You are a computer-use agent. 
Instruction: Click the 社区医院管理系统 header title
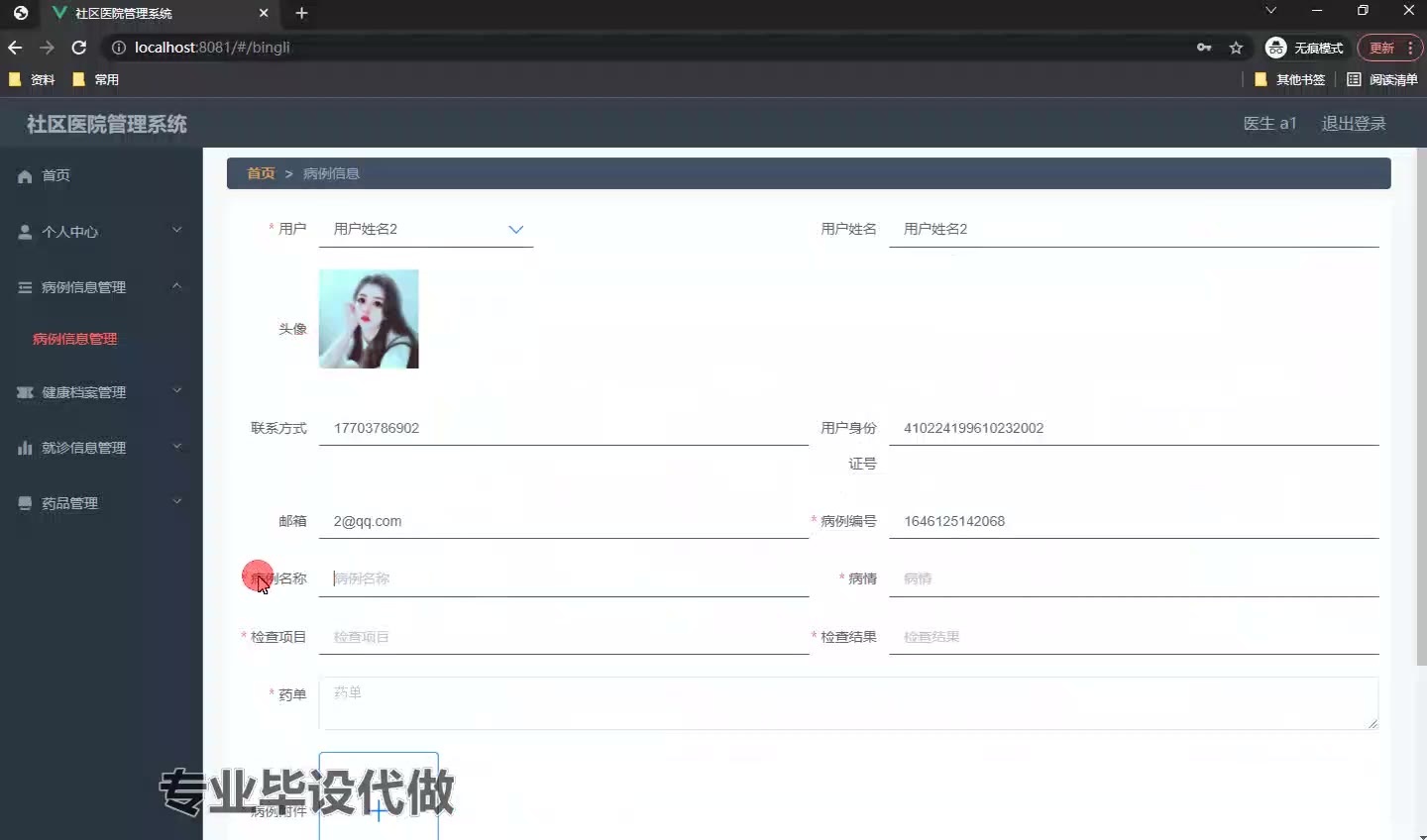[107, 124]
